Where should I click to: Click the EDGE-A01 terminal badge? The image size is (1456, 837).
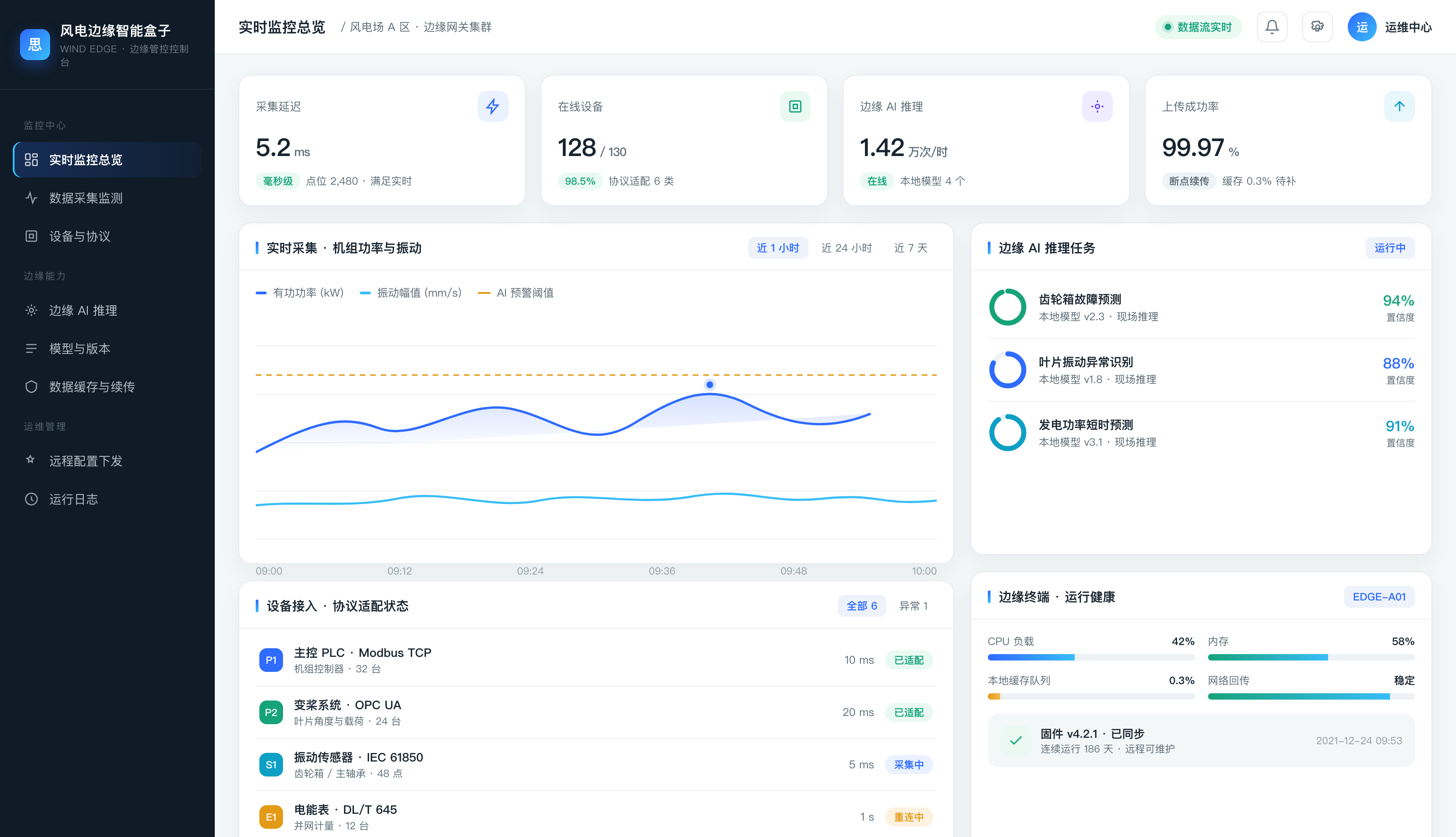(x=1379, y=597)
